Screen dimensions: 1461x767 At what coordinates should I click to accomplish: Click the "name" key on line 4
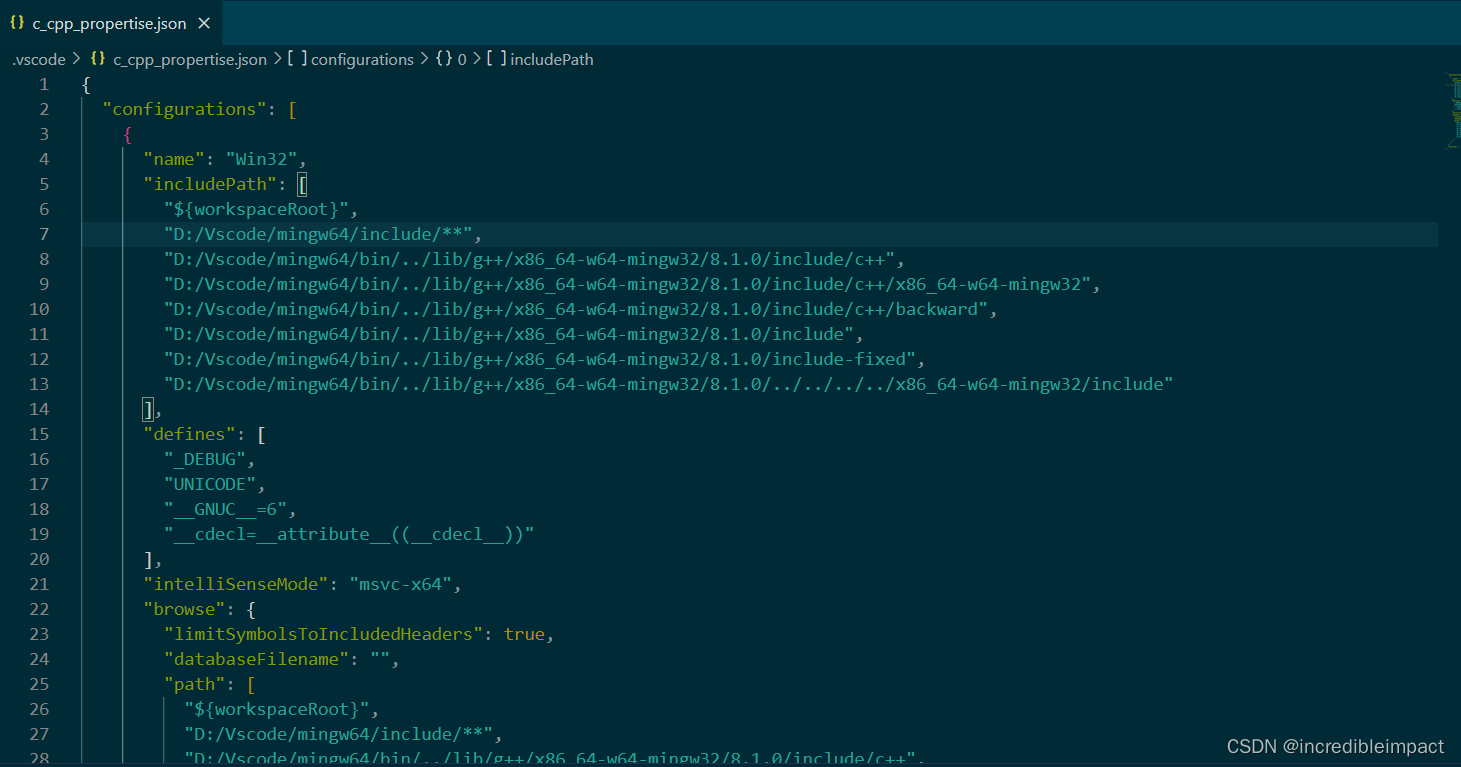click(174, 159)
